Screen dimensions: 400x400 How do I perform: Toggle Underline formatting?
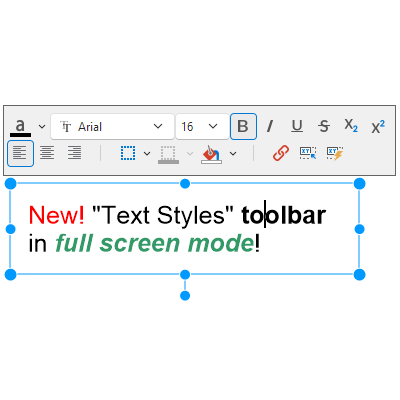pos(297,127)
